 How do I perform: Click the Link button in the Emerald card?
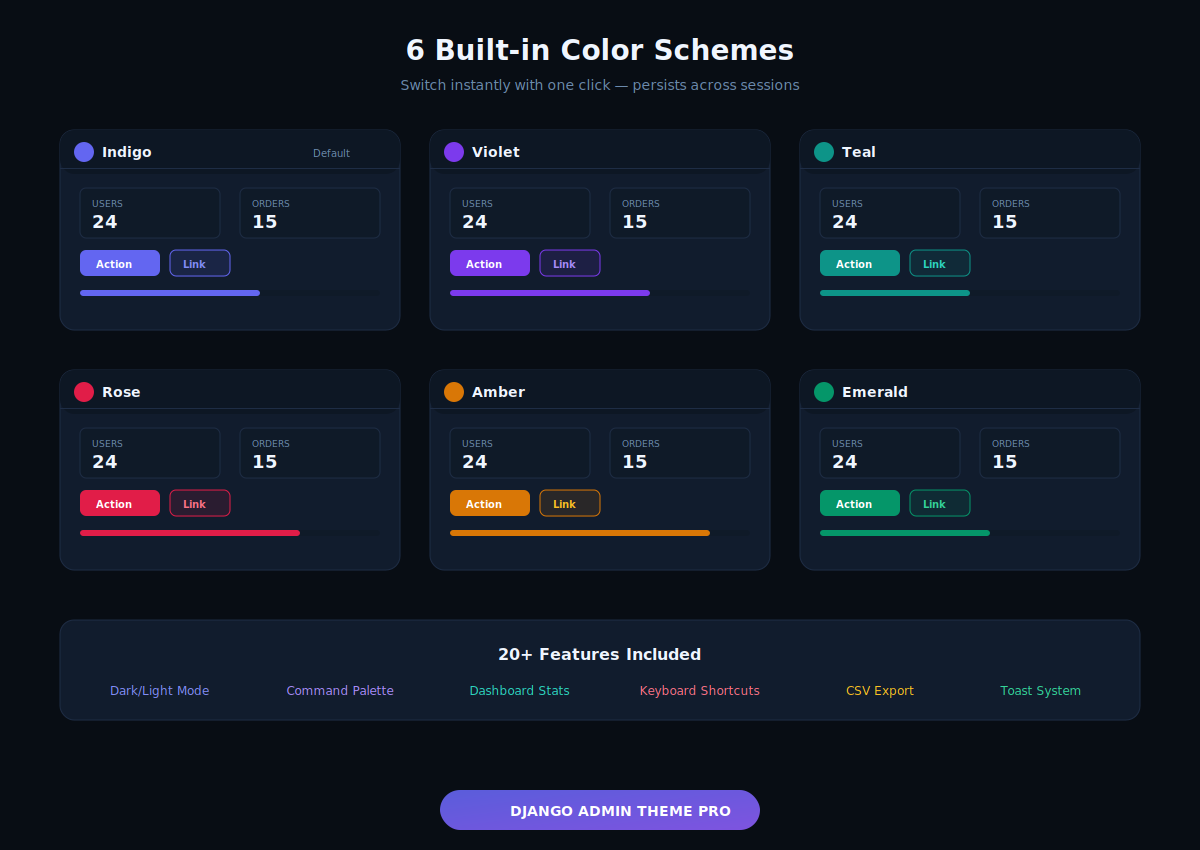click(939, 503)
